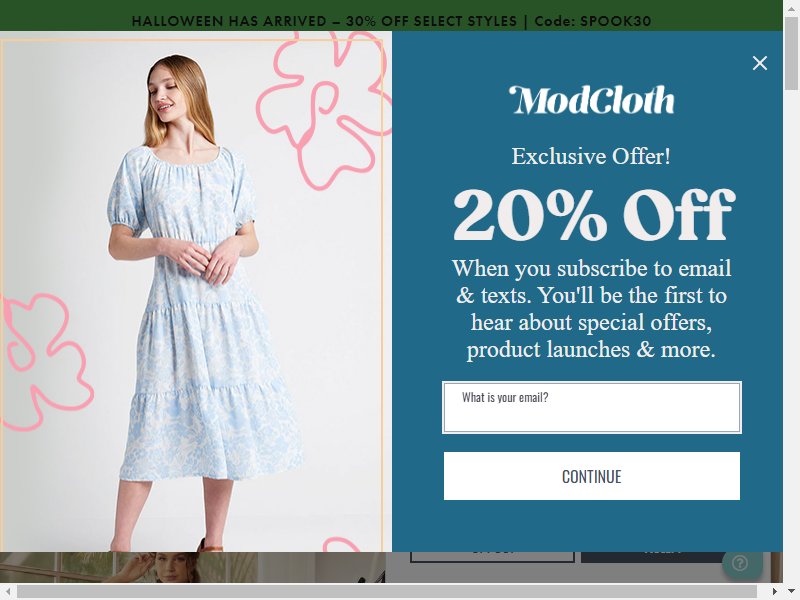Click the horizontal scrollbar right arrow

[776, 592]
